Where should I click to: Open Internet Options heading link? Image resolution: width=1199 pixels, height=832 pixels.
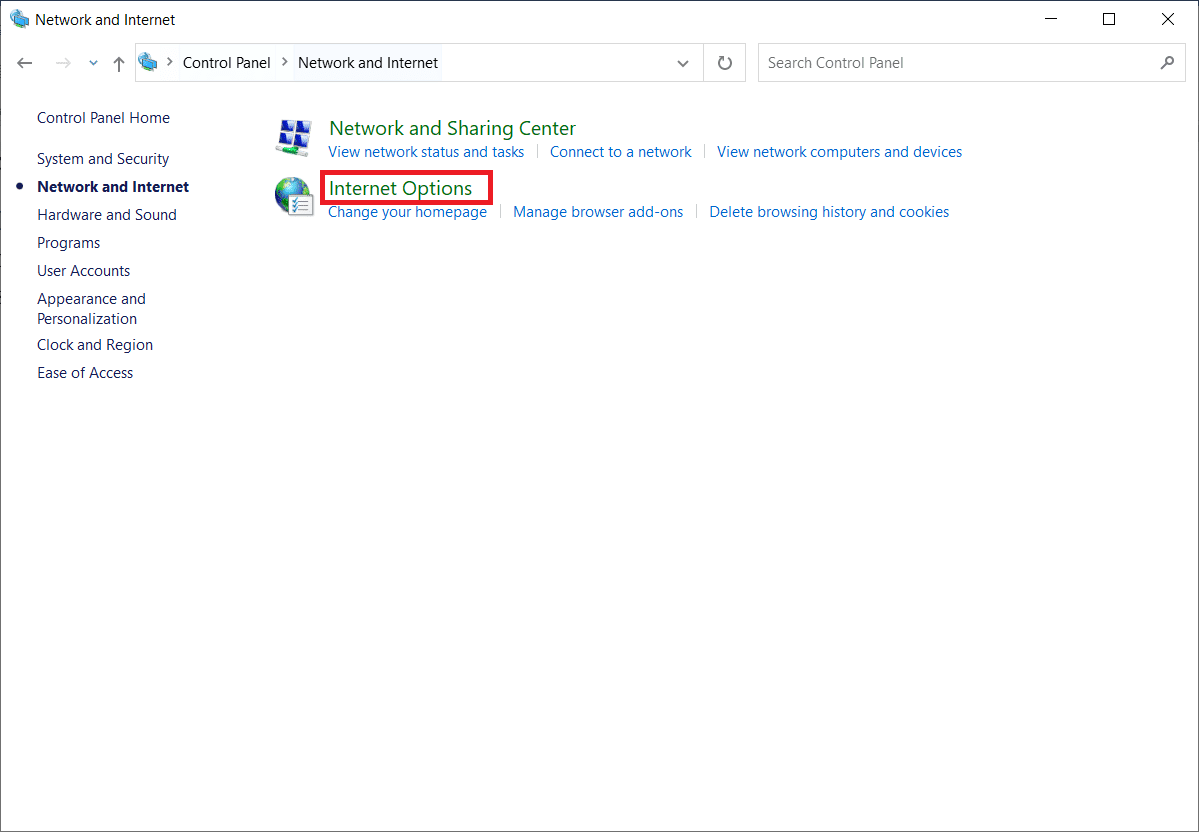pos(400,188)
